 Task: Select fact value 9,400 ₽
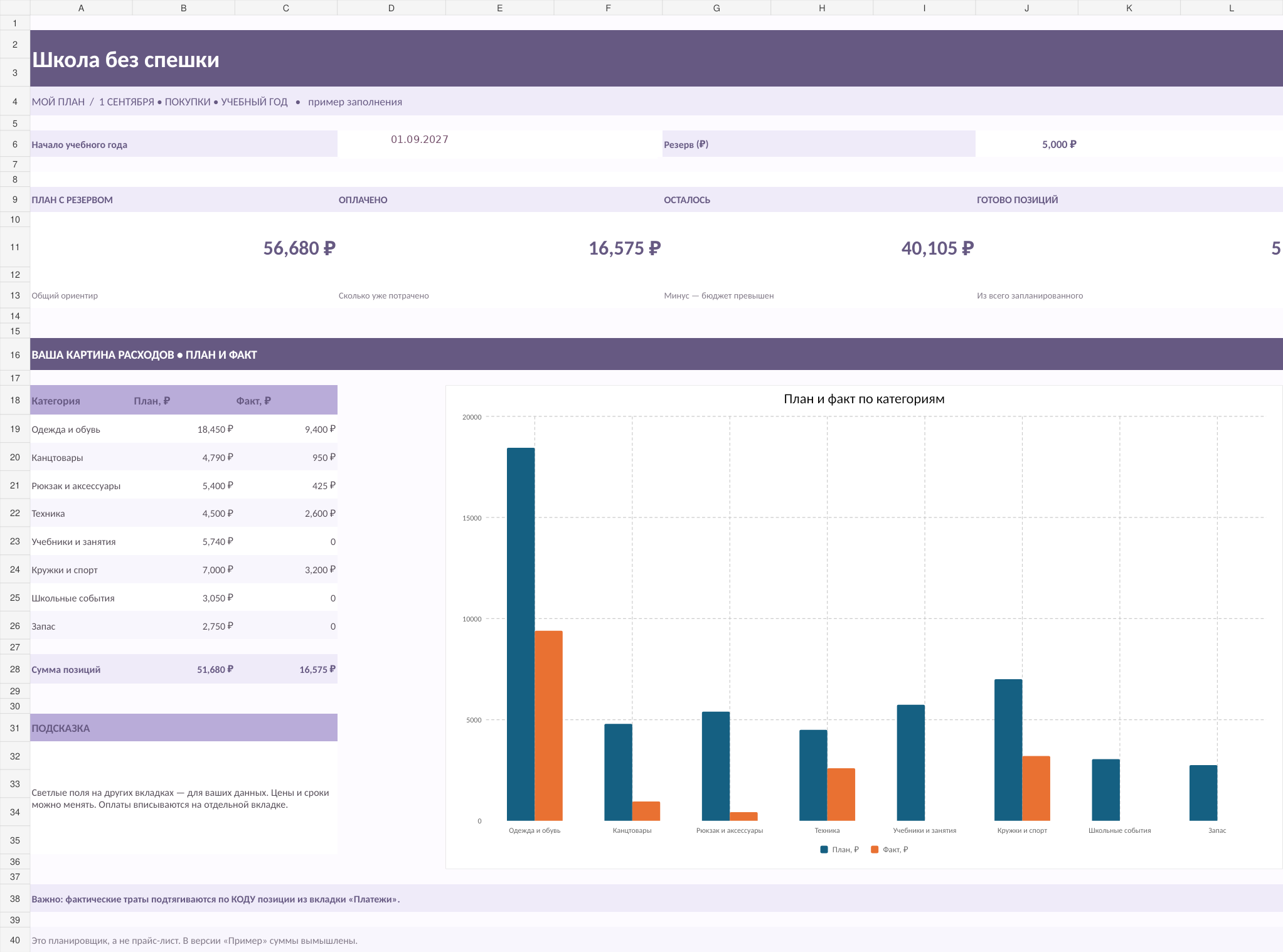pos(286,430)
